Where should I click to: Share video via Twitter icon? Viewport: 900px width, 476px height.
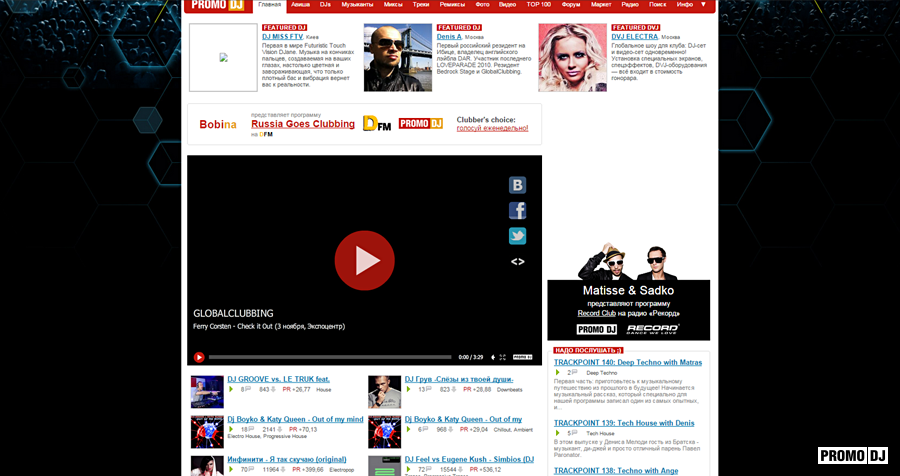[x=517, y=236]
